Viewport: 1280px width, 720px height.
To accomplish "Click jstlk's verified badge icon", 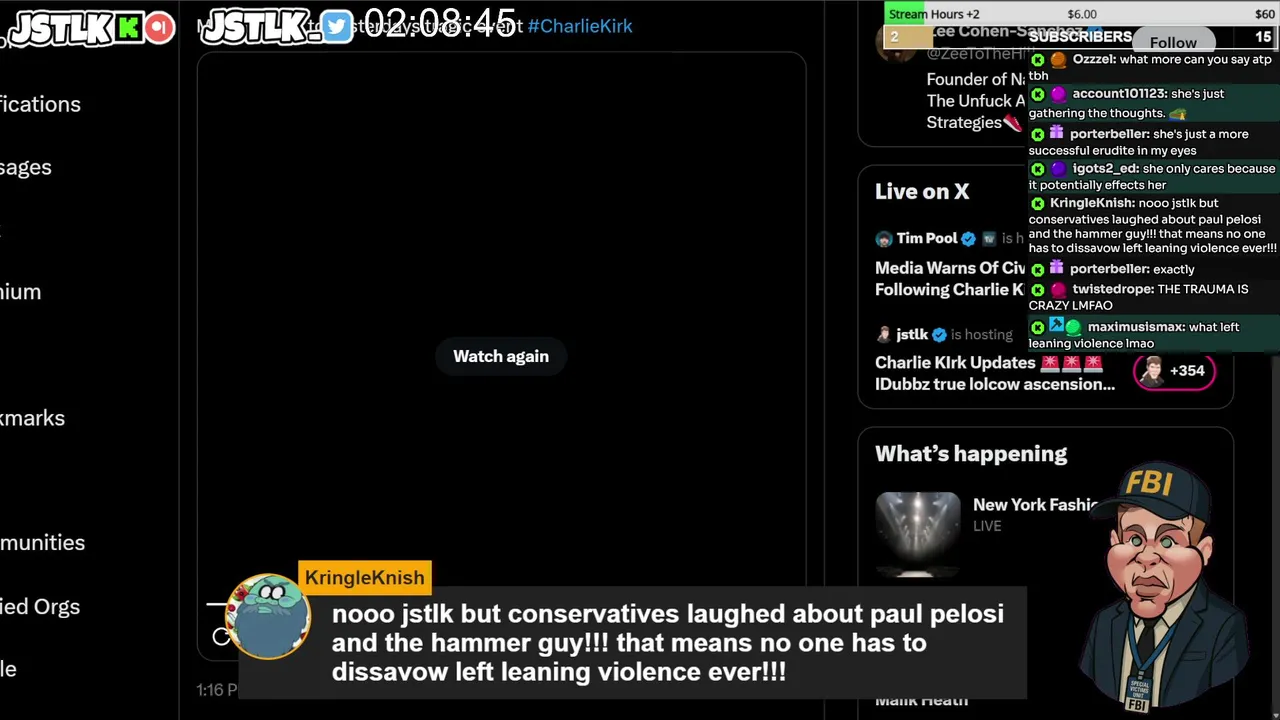I will click(939, 334).
